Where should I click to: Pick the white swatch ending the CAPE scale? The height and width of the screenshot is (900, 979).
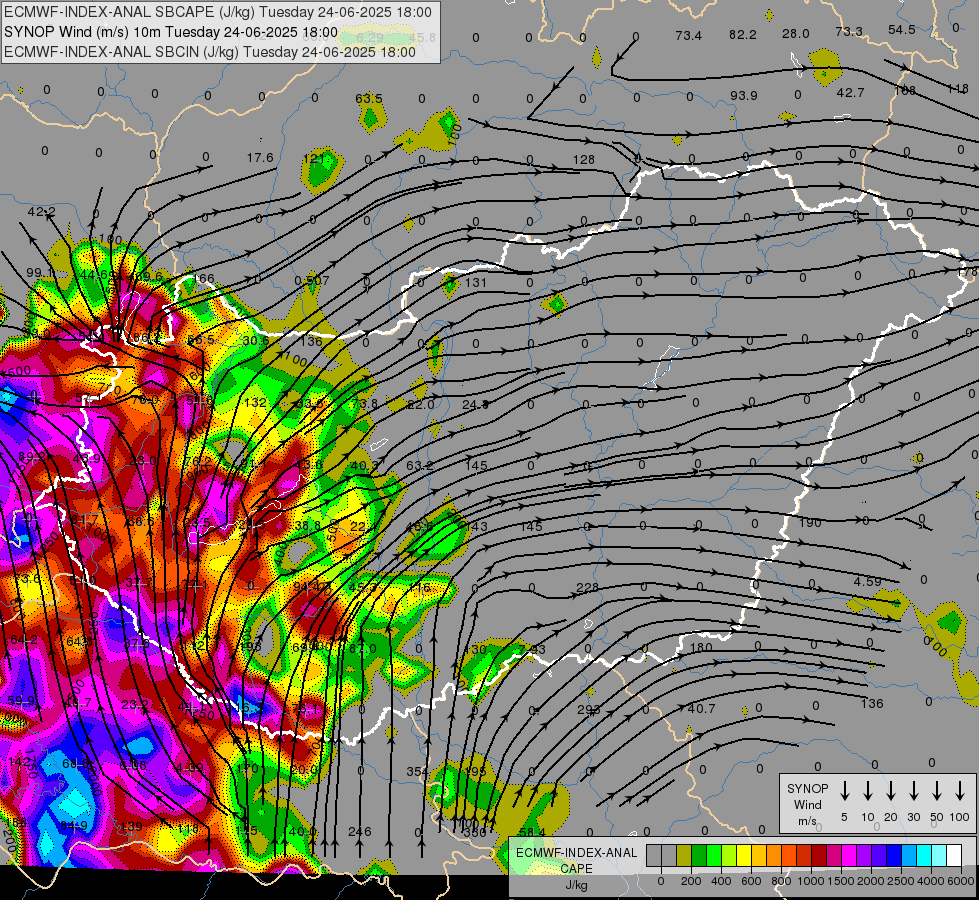pos(954,855)
